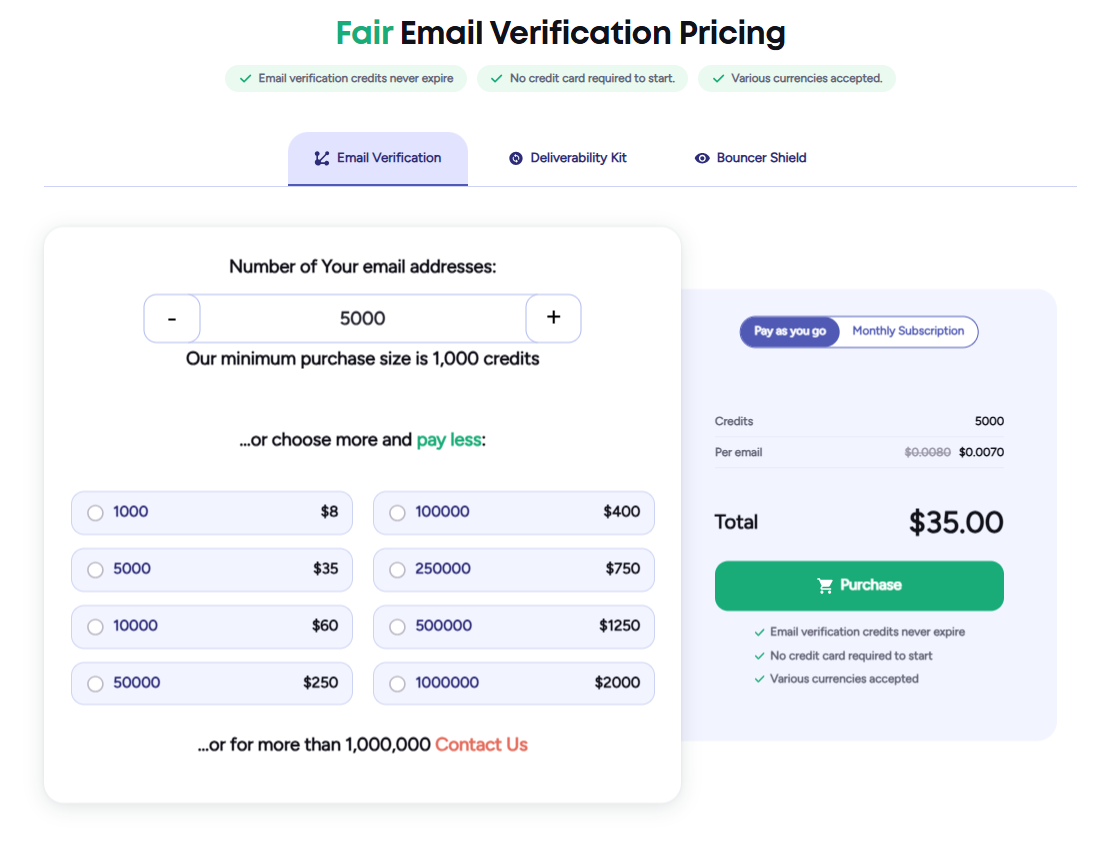Viewport: 1094px width, 861px height.
Task: Open the Contact Us link
Action: 481,744
